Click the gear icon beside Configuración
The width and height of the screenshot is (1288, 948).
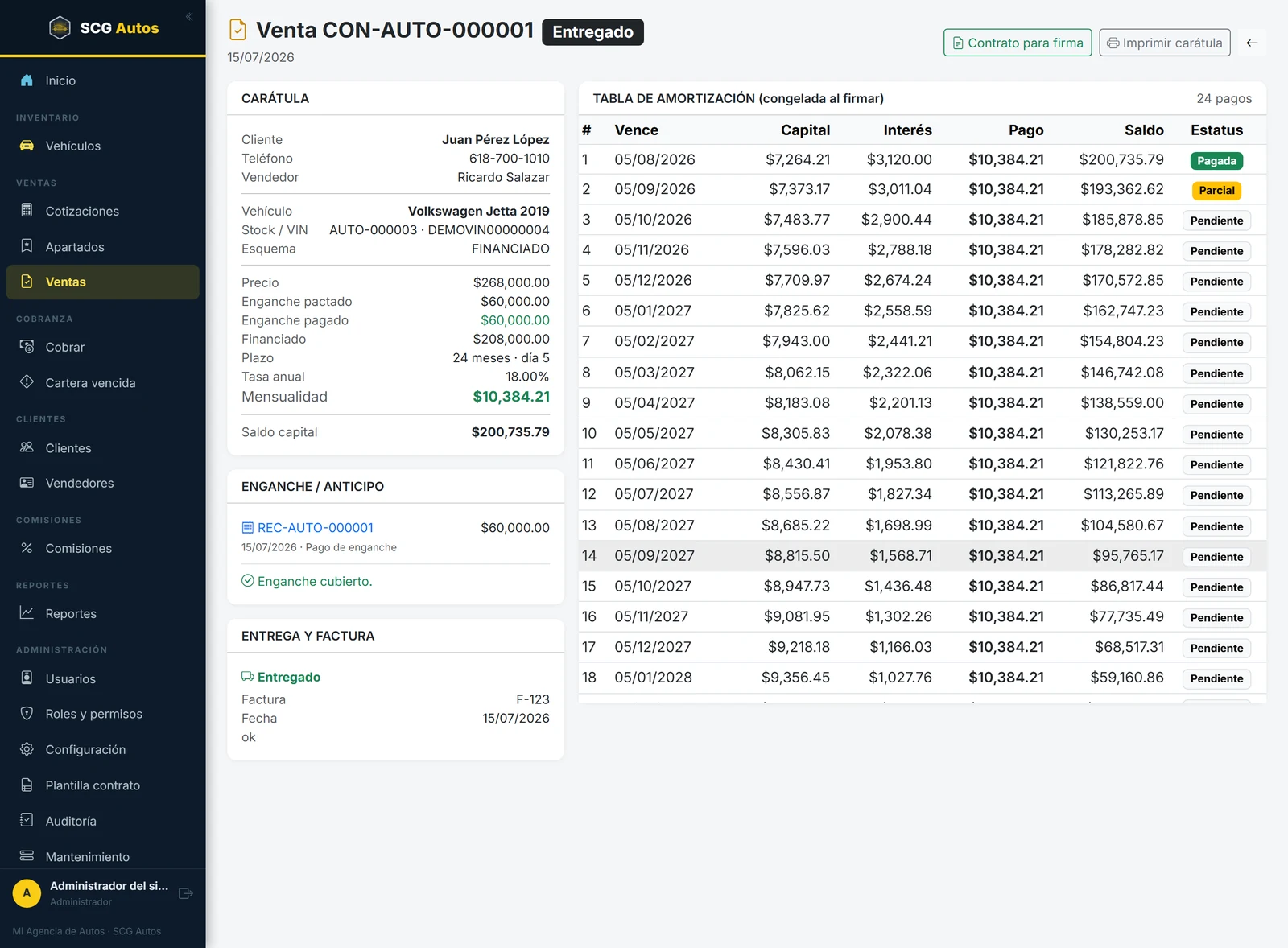click(27, 749)
